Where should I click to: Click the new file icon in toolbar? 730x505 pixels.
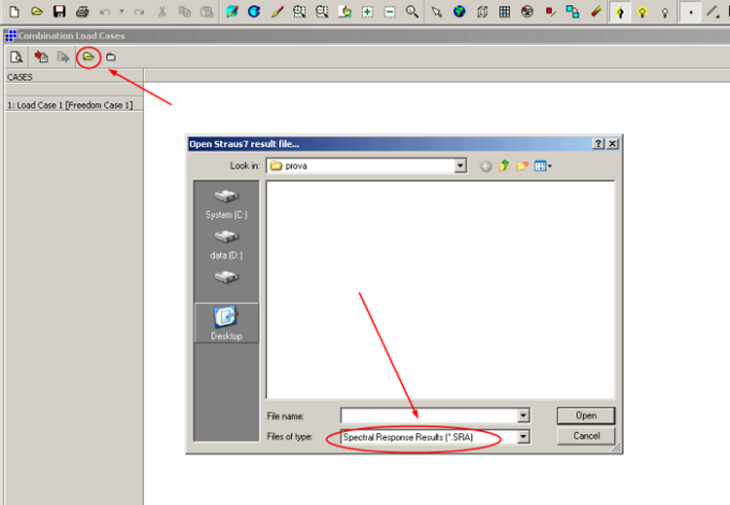(x=14, y=12)
